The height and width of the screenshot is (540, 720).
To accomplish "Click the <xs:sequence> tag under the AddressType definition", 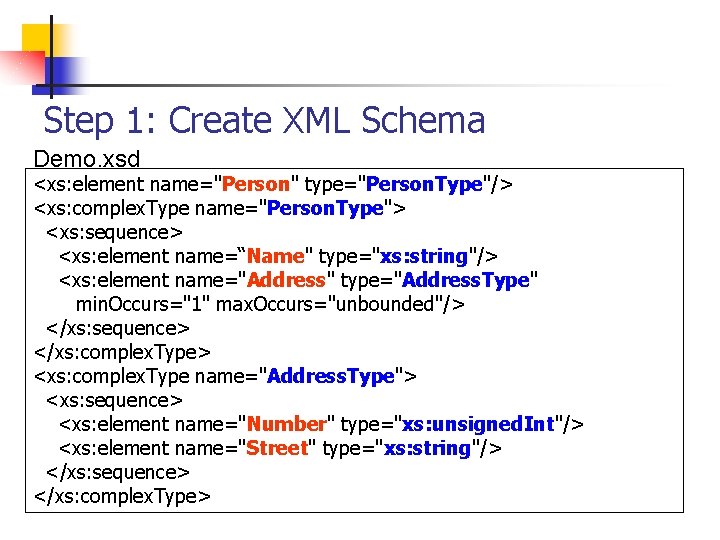I will 114,400.
